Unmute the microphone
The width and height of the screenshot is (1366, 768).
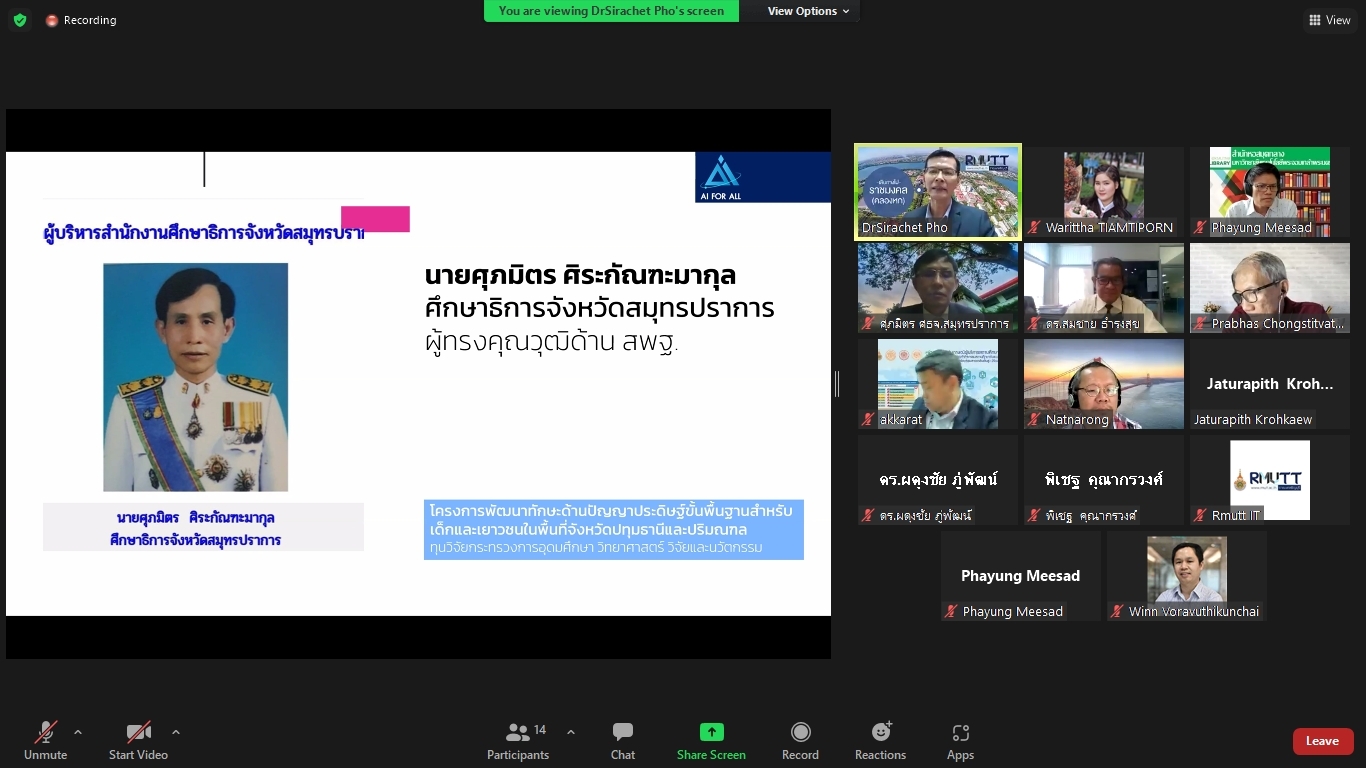(x=46, y=742)
